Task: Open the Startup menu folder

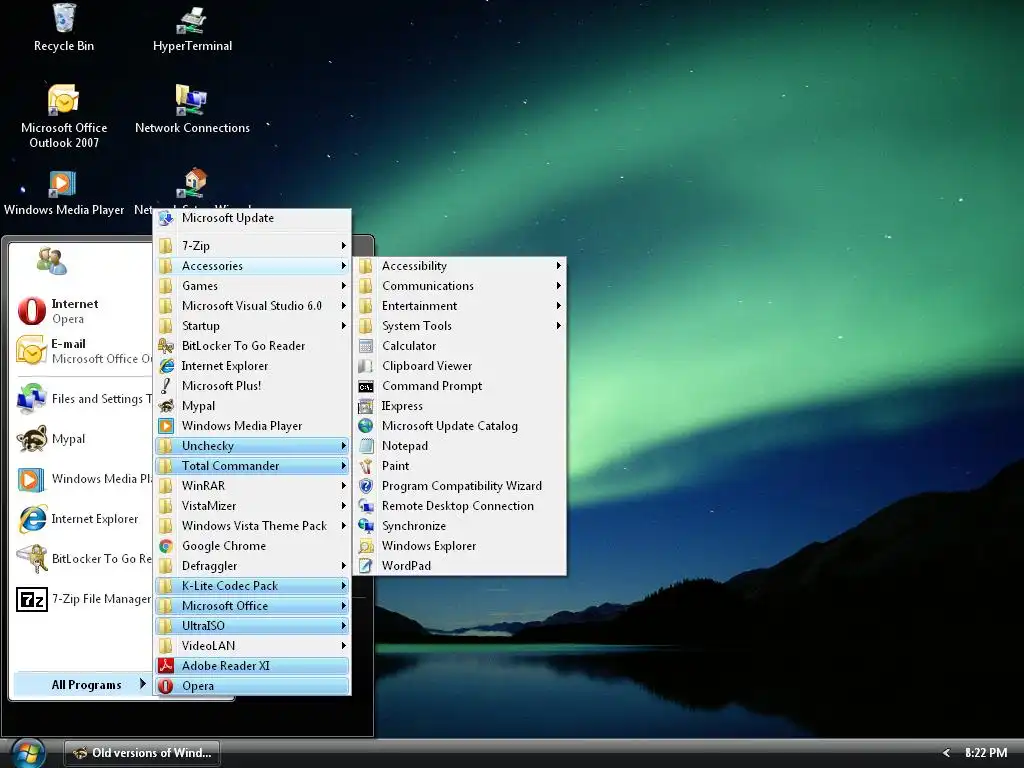Action: tap(252, 326)
